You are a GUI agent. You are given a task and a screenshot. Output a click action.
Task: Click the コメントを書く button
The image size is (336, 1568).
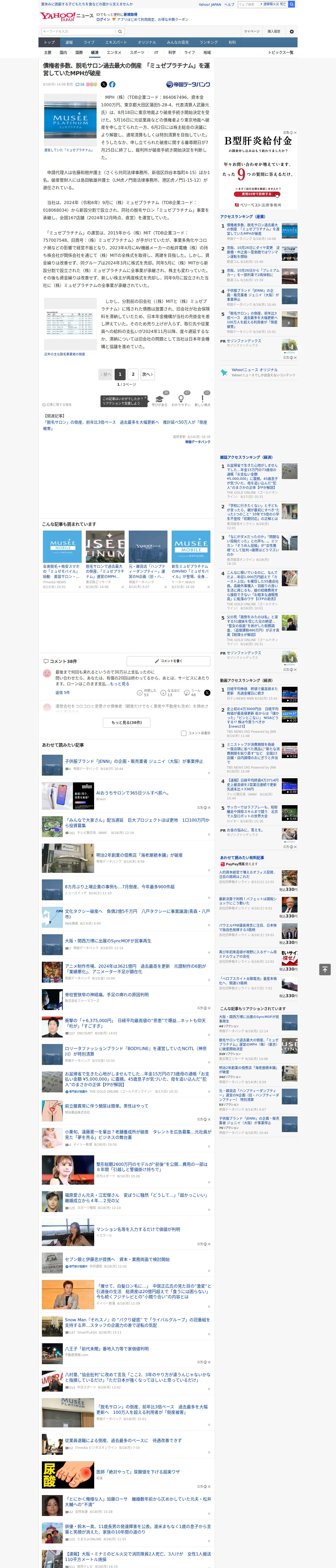[x=168, y=661]
